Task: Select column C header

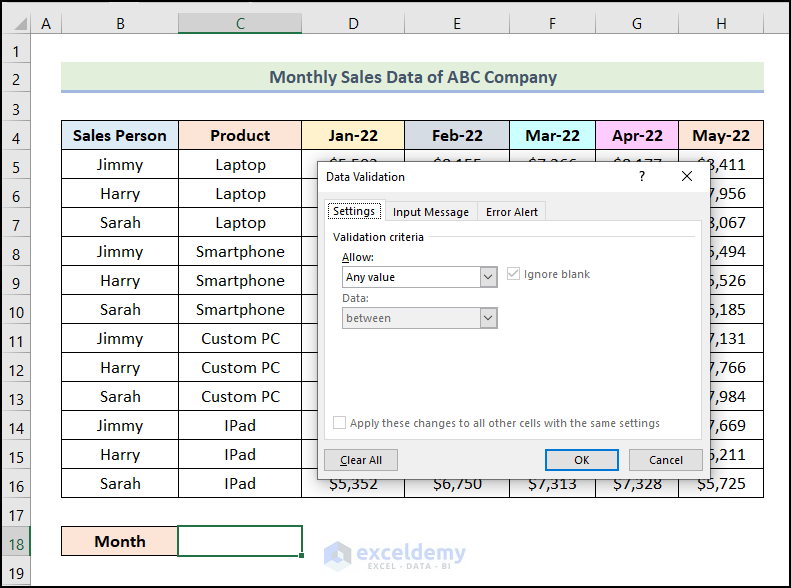Action: tap(240, 23)
